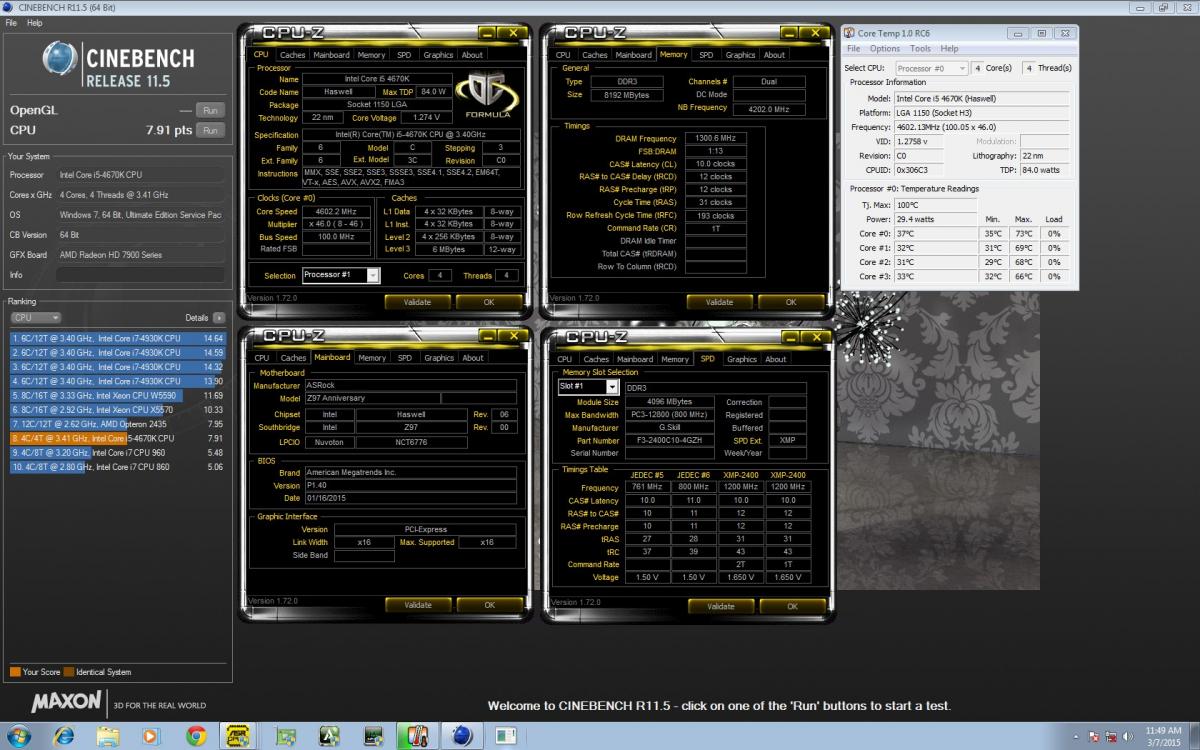Click the ROG Formula logo in CPU-Z

(x=487, y=95)
